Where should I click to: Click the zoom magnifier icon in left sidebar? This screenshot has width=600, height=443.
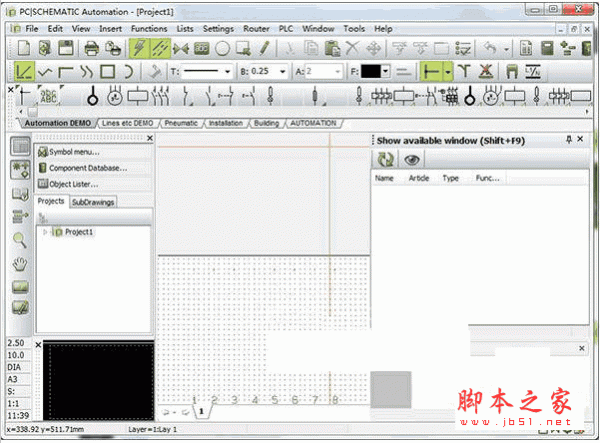(x=20, y=240)
